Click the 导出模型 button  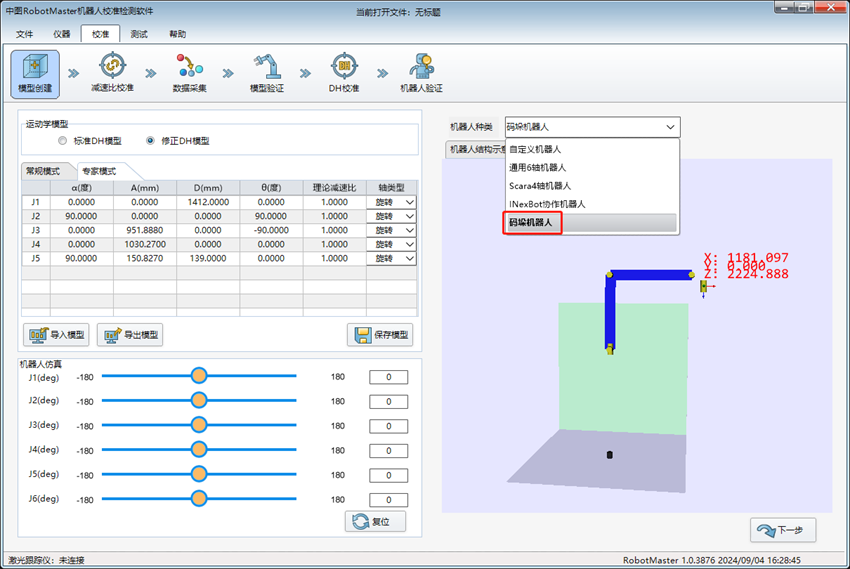point(130,335)
